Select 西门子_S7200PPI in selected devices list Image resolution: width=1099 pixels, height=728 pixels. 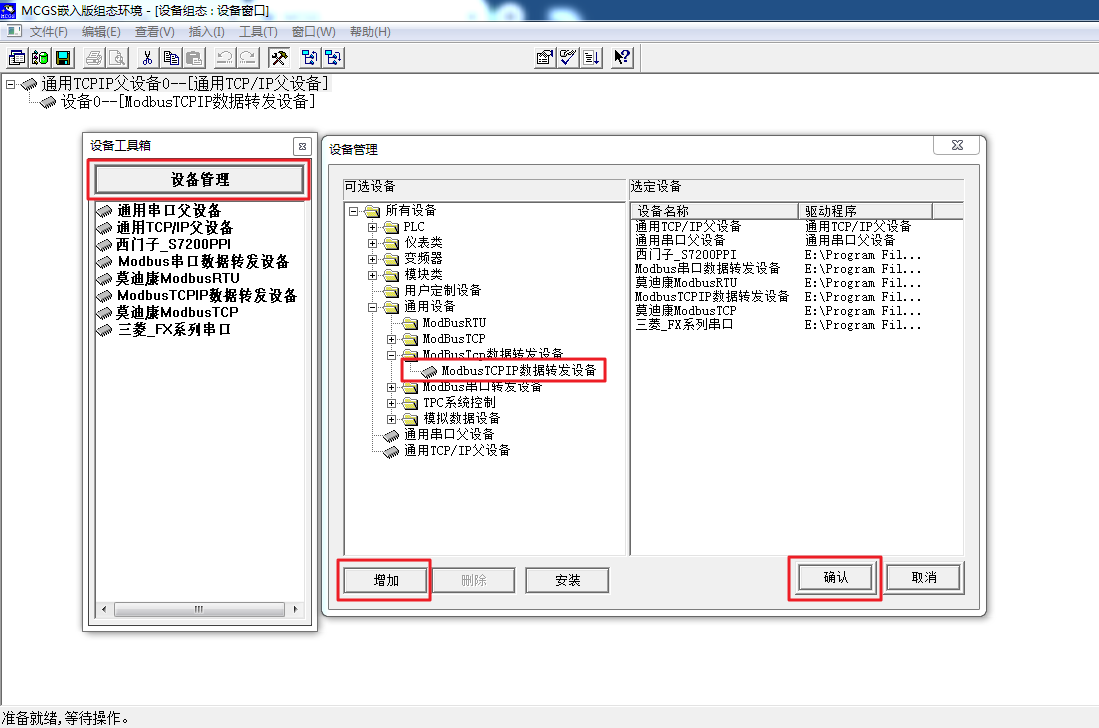(685, 255)
